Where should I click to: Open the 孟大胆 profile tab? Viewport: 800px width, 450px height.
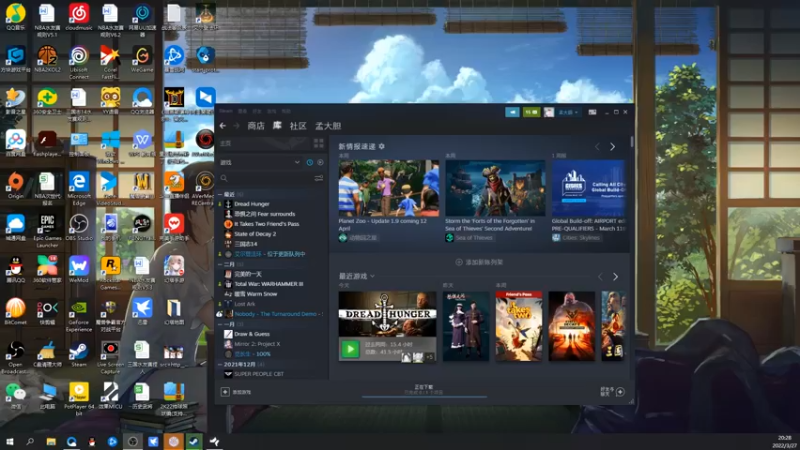click(328, 126)
